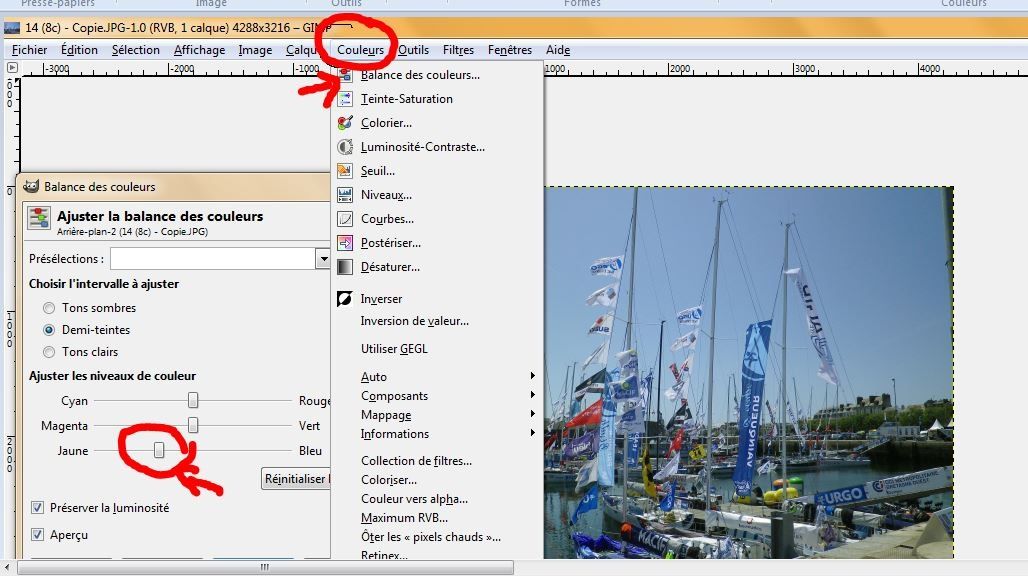Click the Teinte-Saturation icon in Couleurs menu
Screen dimensions: 1028x576
point(345,99)
